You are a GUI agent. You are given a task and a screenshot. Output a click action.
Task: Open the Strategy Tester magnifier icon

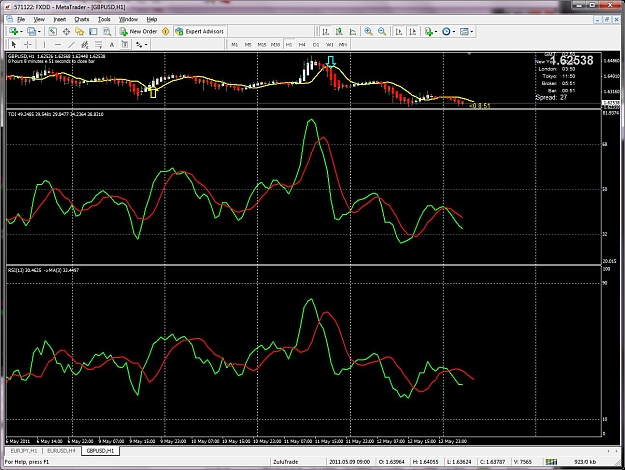click(107, 31)
